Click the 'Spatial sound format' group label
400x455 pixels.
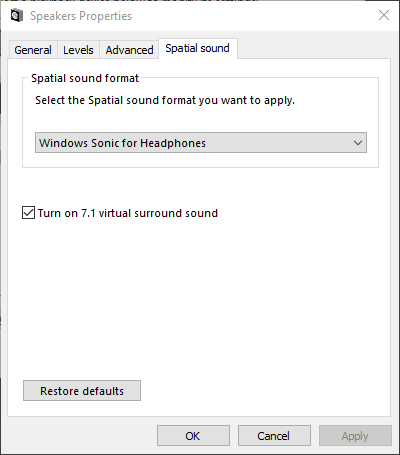pos(85,78)
